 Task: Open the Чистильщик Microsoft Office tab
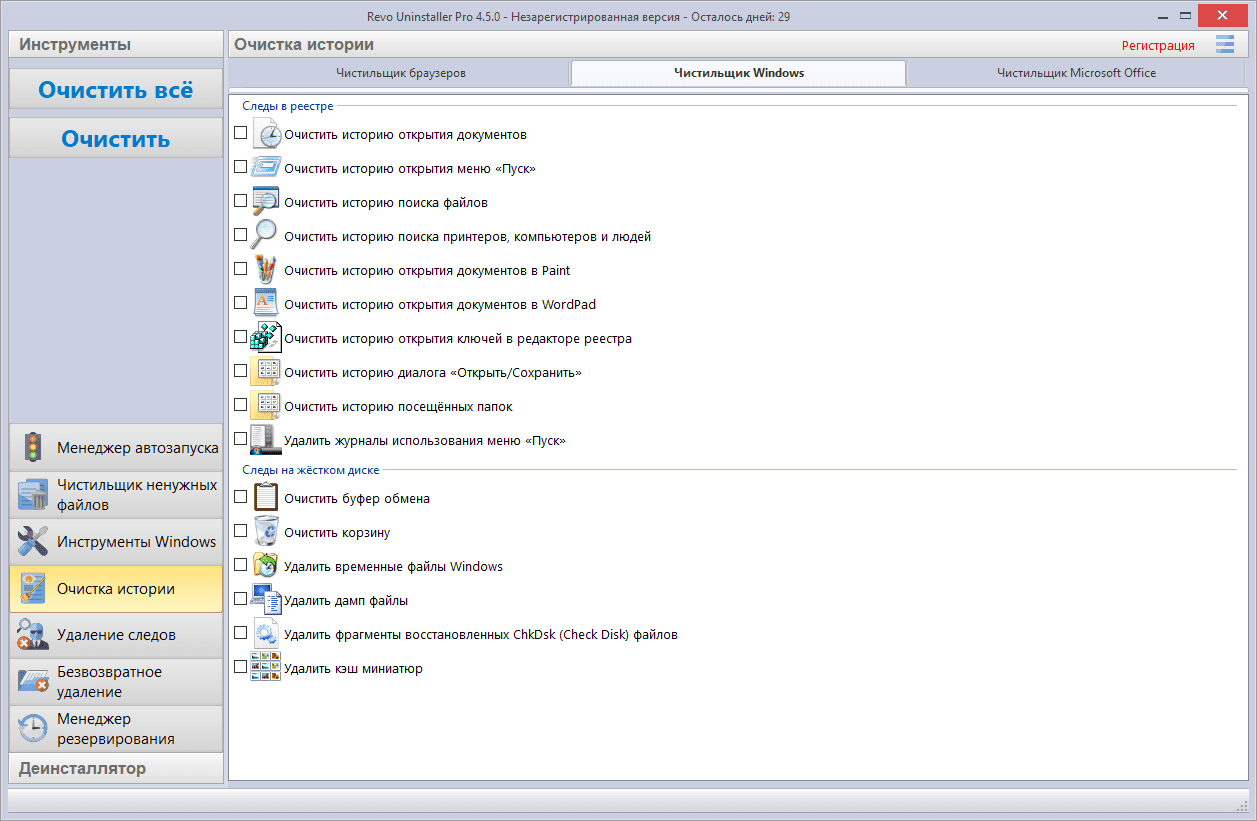1076,73
